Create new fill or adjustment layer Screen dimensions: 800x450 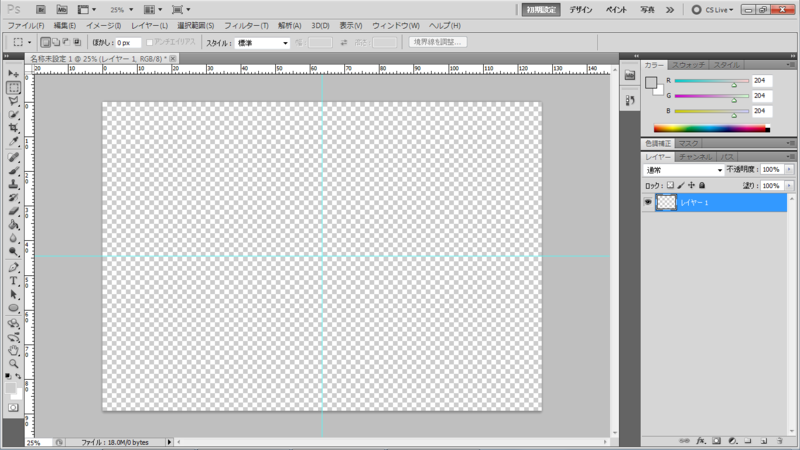(732, 441)
